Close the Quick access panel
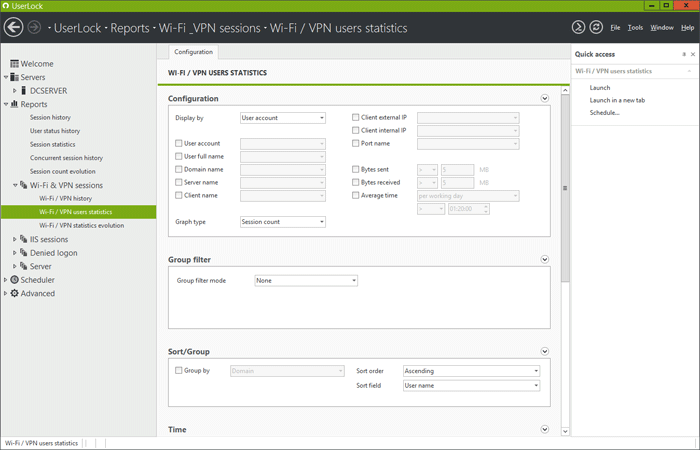Viewport: 700px width, 450px height. (693, 54)
